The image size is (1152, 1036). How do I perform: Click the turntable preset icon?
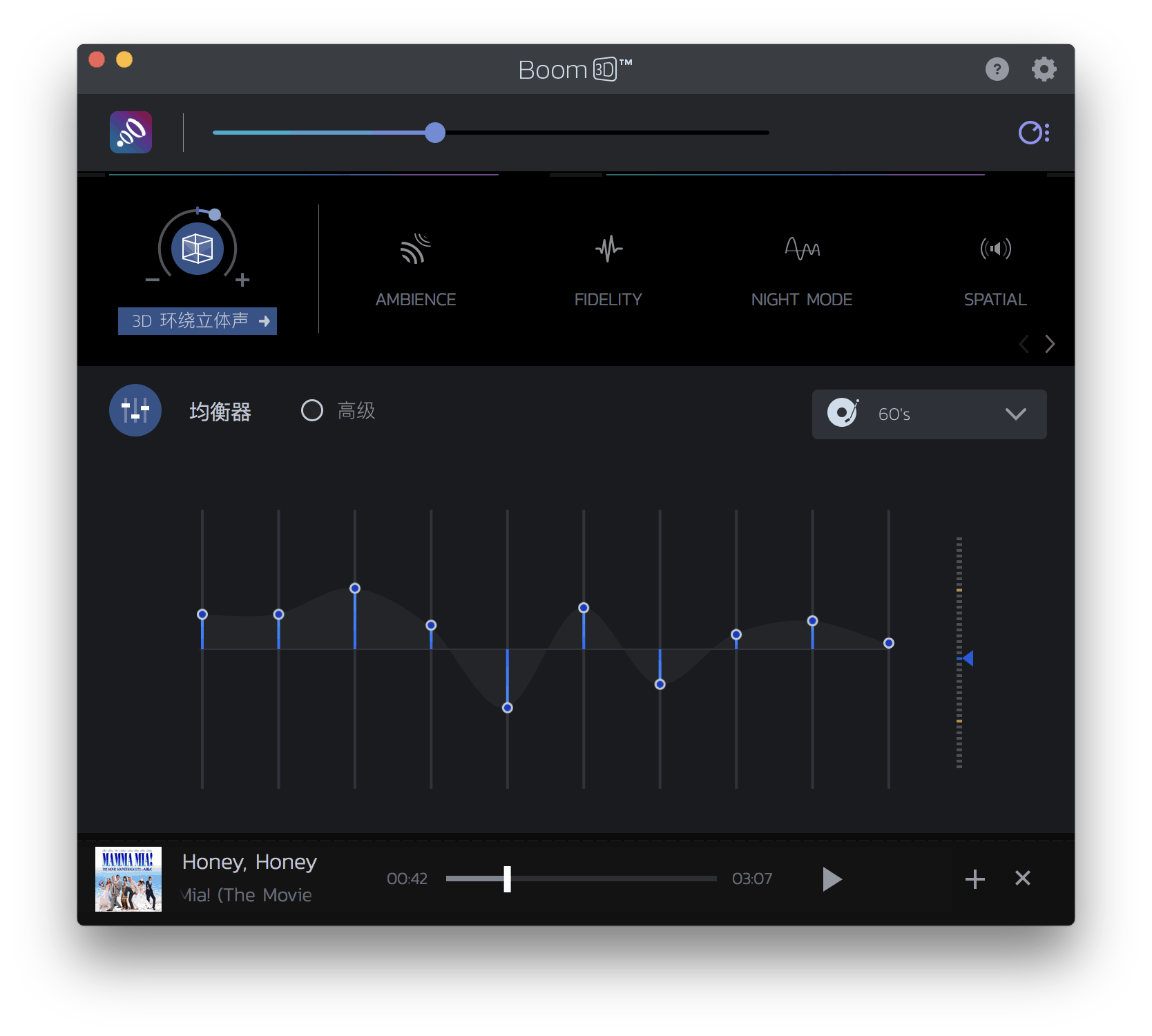pos(843,413)
